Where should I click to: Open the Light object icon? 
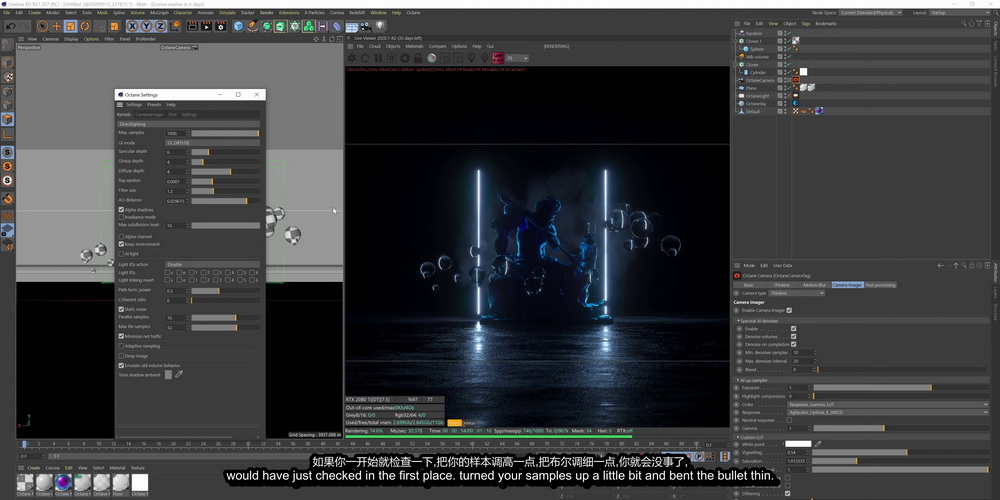(380, 26)
